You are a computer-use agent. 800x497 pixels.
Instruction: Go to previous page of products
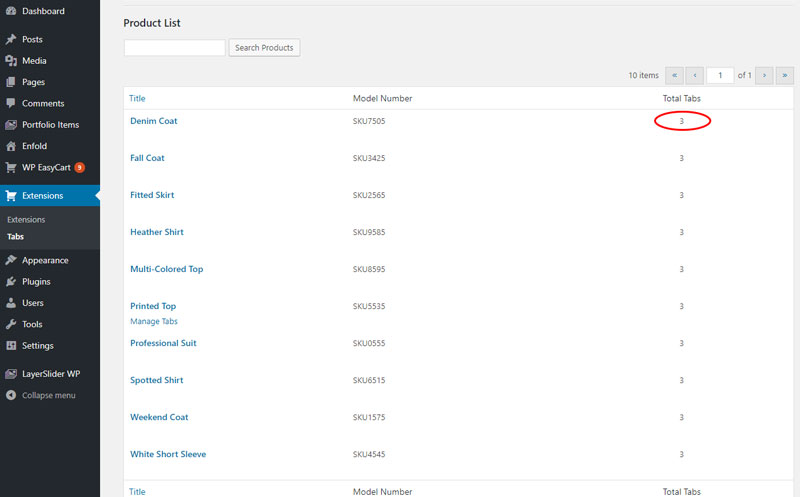coord(694,76)
